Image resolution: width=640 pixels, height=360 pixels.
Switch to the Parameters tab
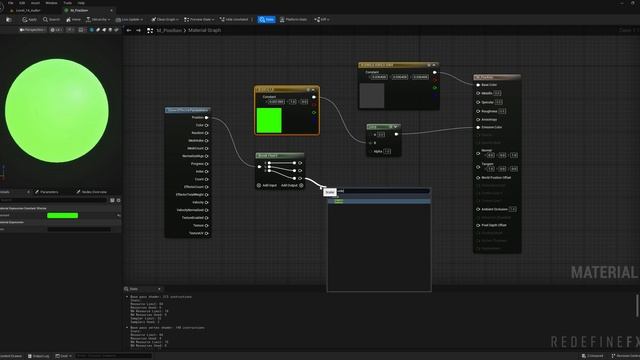coord(47,192)
